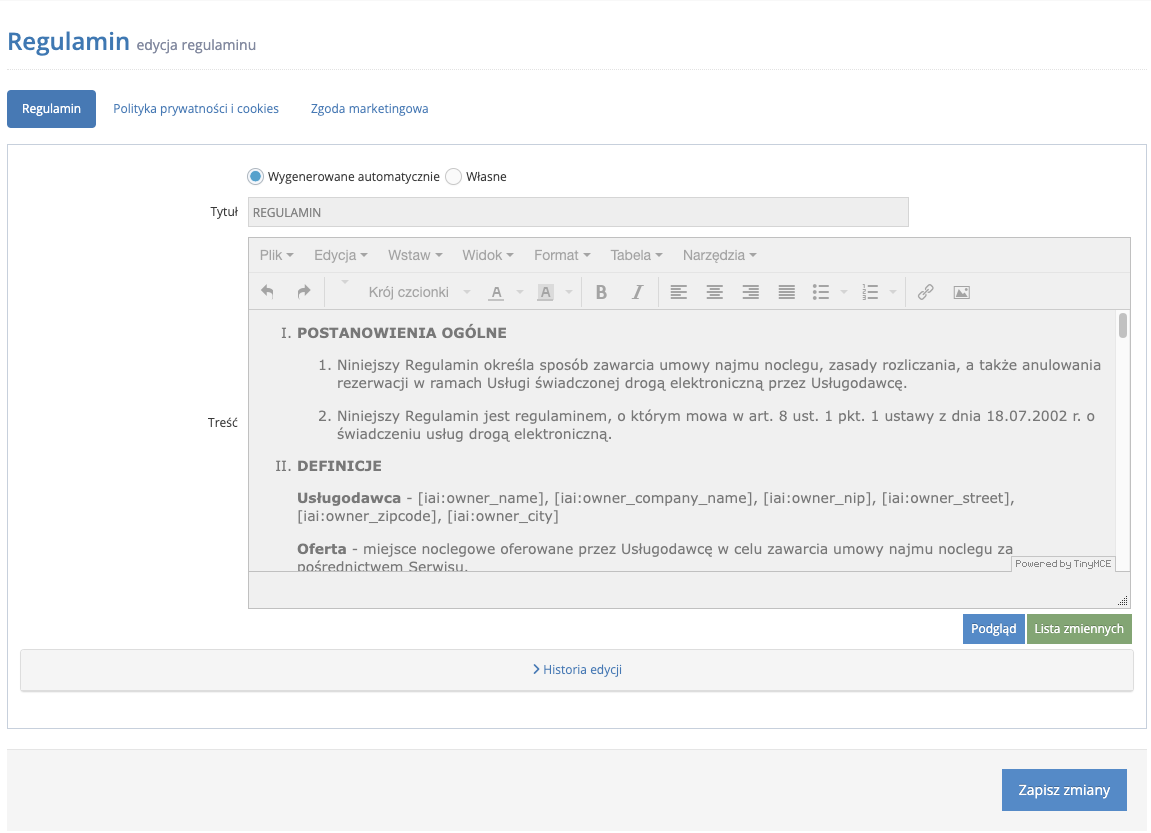Click the POSTANOWIENIA OGÓLNE heading text

[x=402, y=332]
